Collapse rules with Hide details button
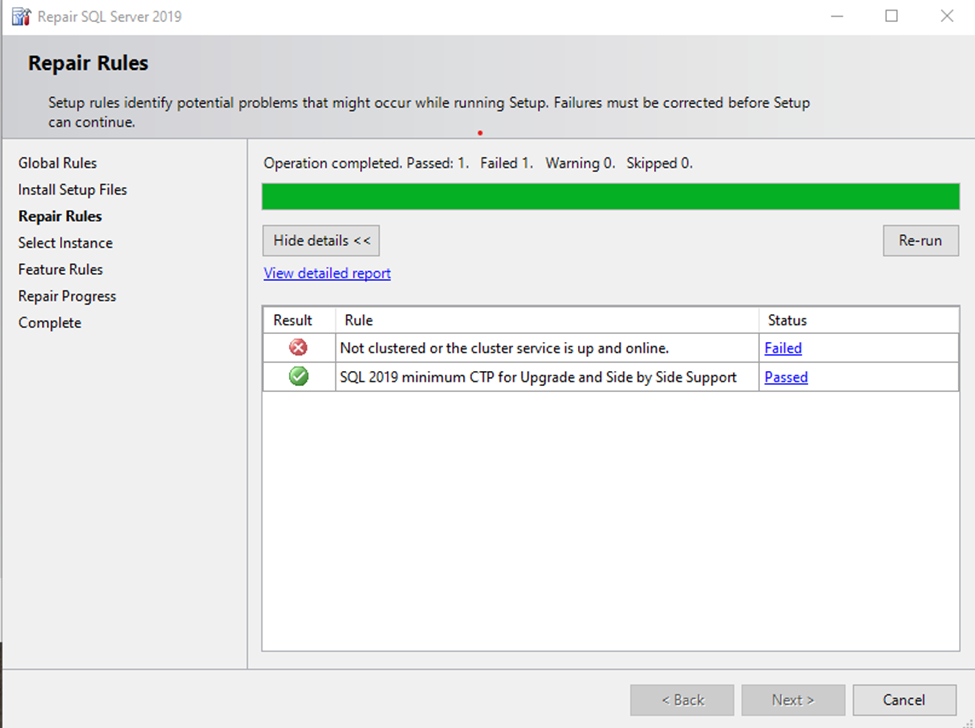This screenshot has width=975, height=728. pos(321,241)
